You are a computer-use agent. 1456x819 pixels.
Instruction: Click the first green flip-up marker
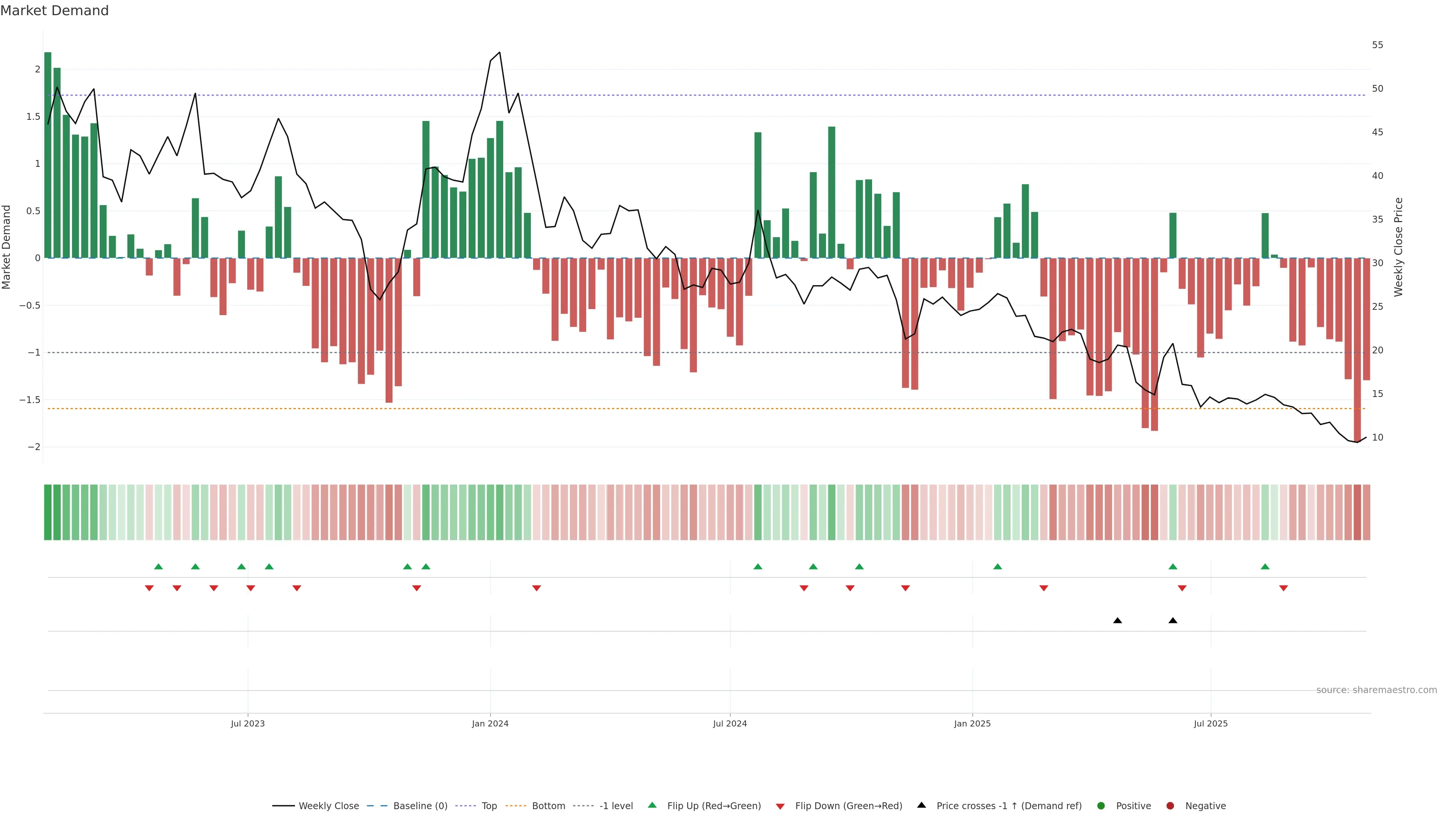(x=158, y=566)
